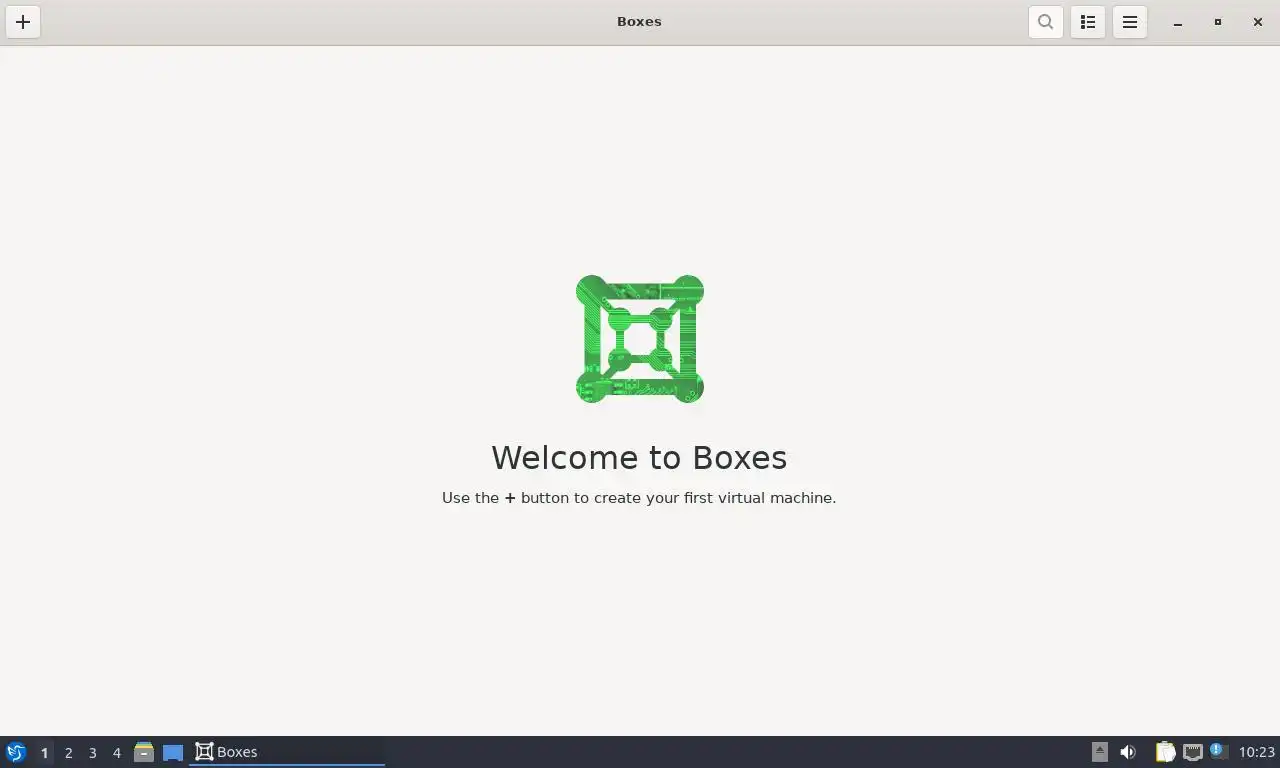Minimize the Boxes window
The height and width of the screenshot is (768, 1280).
click(1178, 22)
